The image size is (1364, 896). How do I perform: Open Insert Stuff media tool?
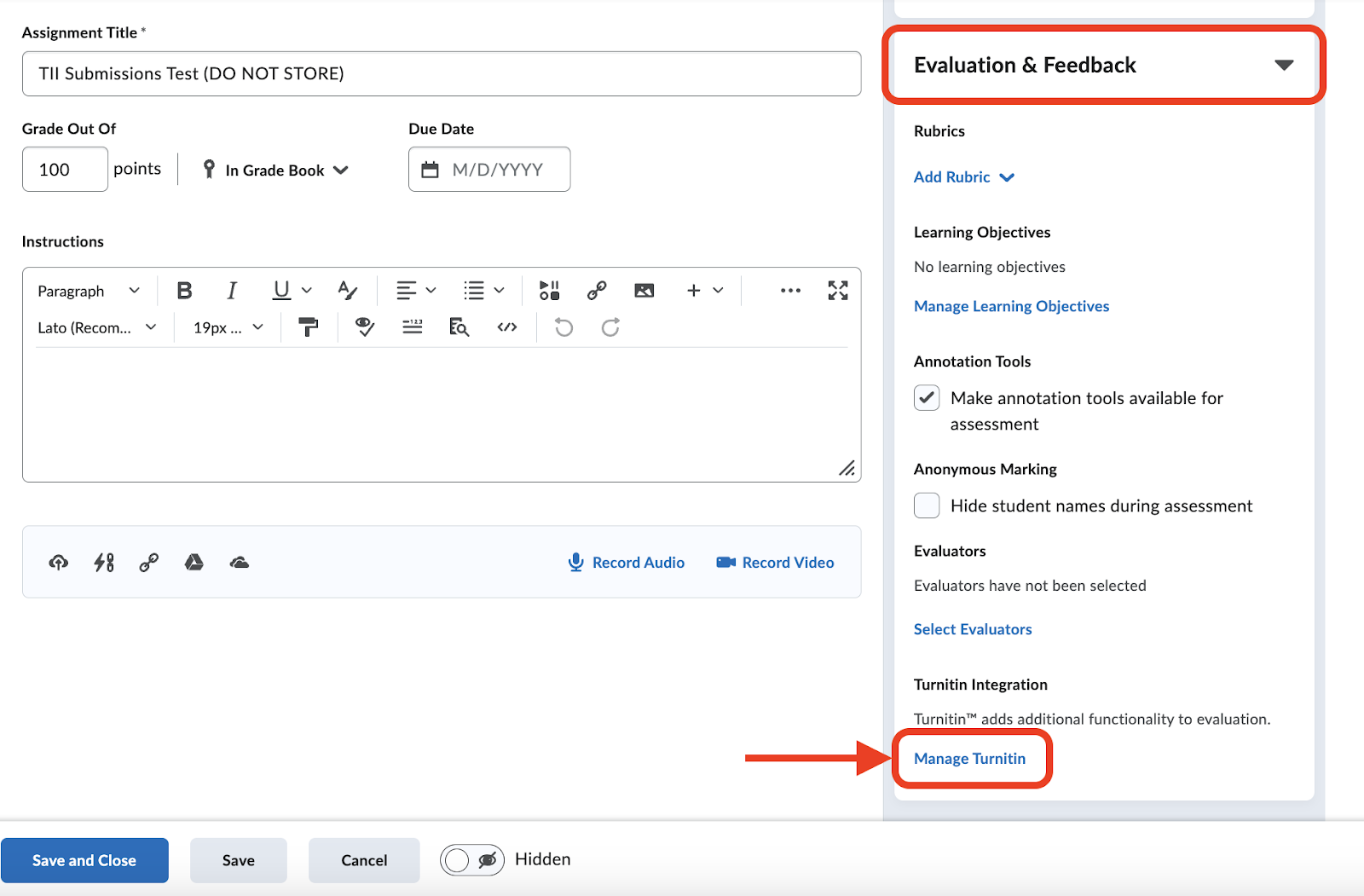coord(549,291)
